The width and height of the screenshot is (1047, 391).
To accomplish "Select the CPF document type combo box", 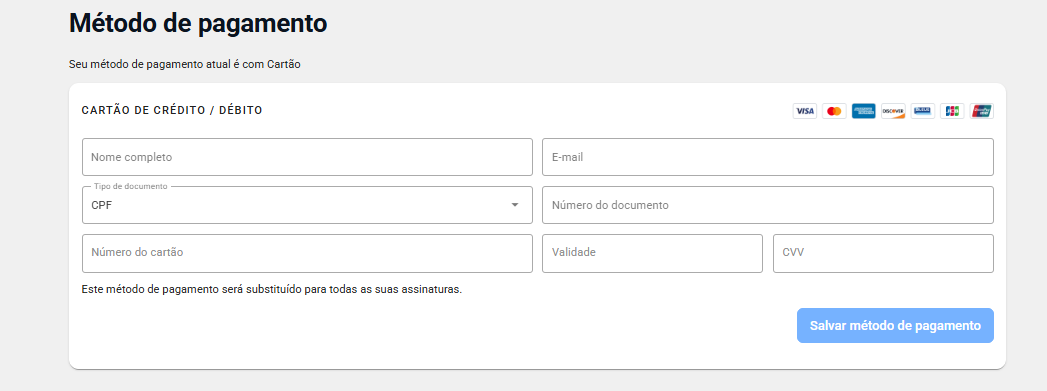I will 307,205.
